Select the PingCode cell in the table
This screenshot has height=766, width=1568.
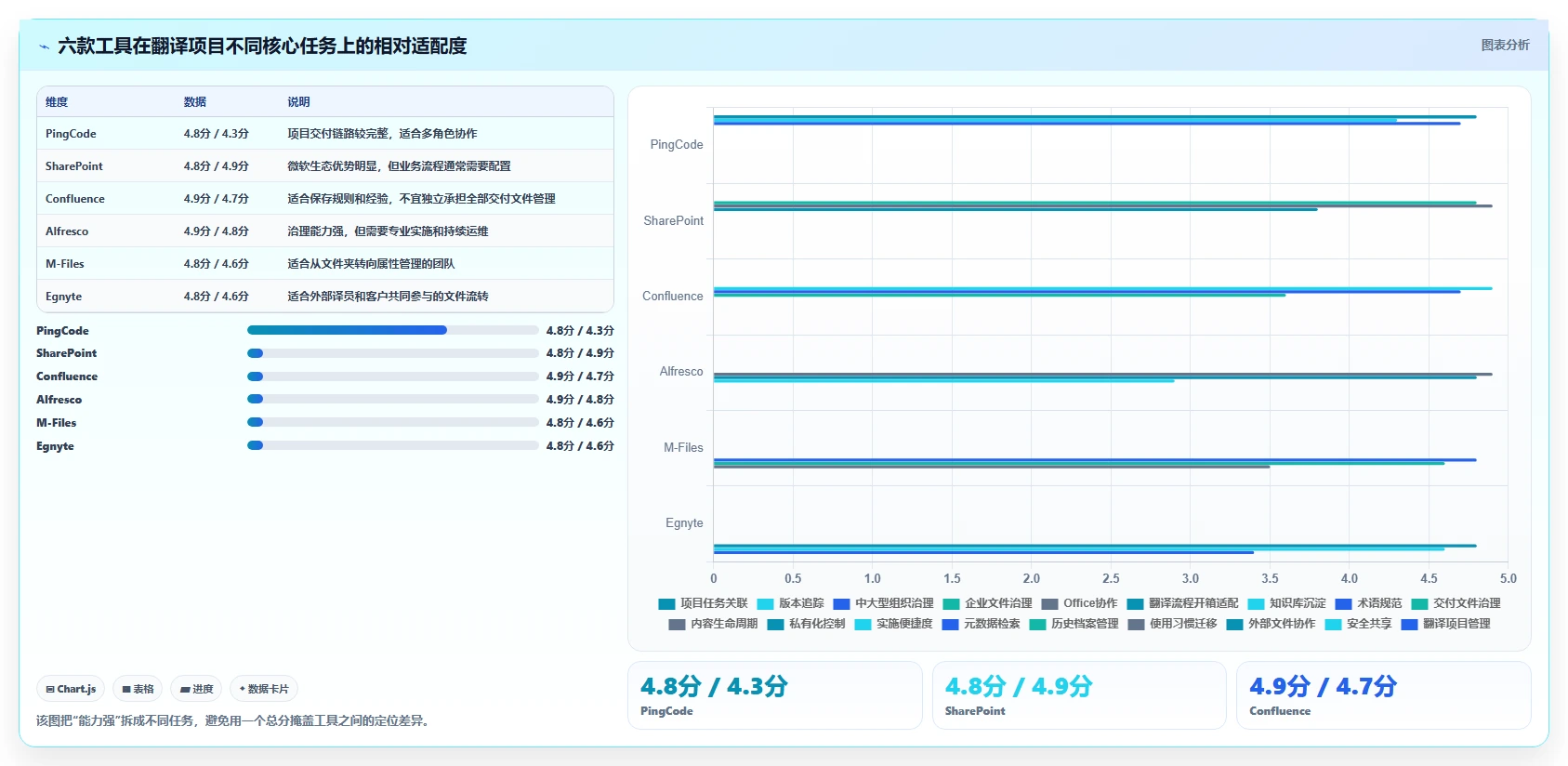pyautogui.click(x=71, y=134)
